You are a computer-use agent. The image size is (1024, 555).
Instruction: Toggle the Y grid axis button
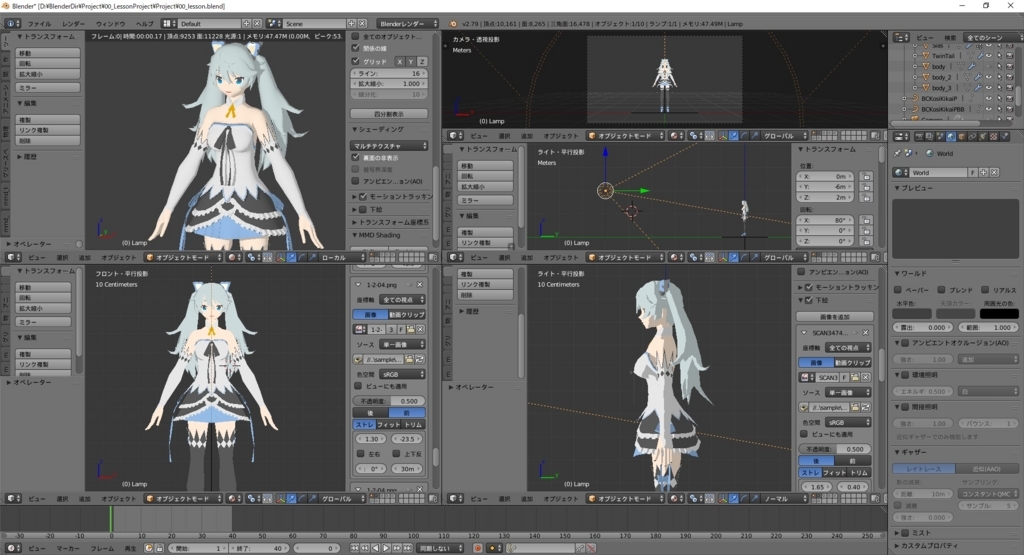point(411,61)
